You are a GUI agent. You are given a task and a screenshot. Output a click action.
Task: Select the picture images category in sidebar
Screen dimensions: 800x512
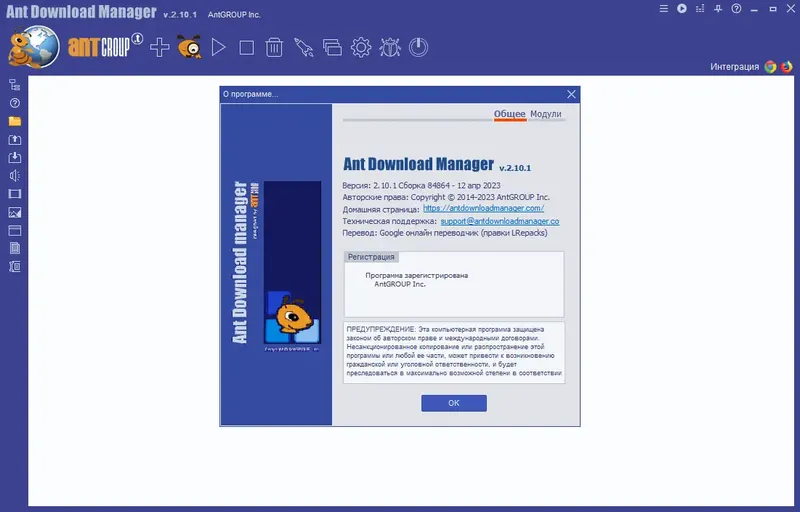click(x=15, y=212)
